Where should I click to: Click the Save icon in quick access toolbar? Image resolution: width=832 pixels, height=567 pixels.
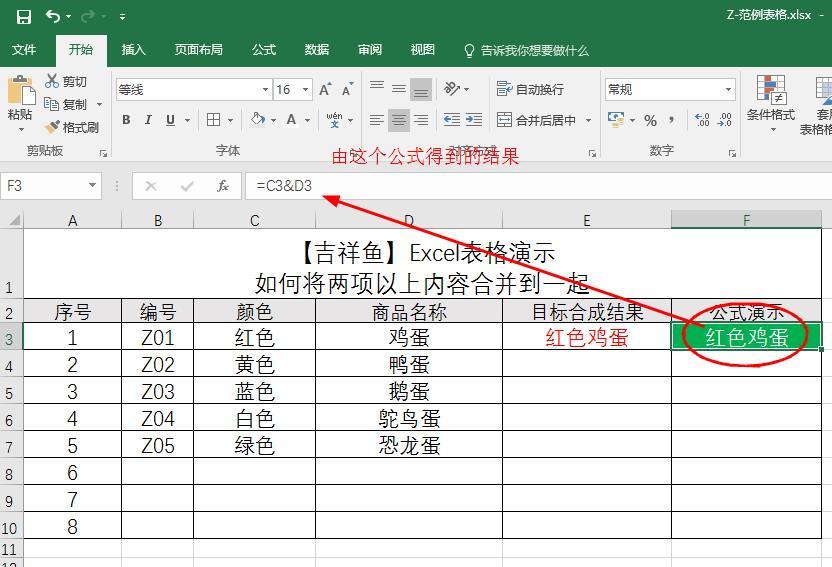[x=23, y=17]
